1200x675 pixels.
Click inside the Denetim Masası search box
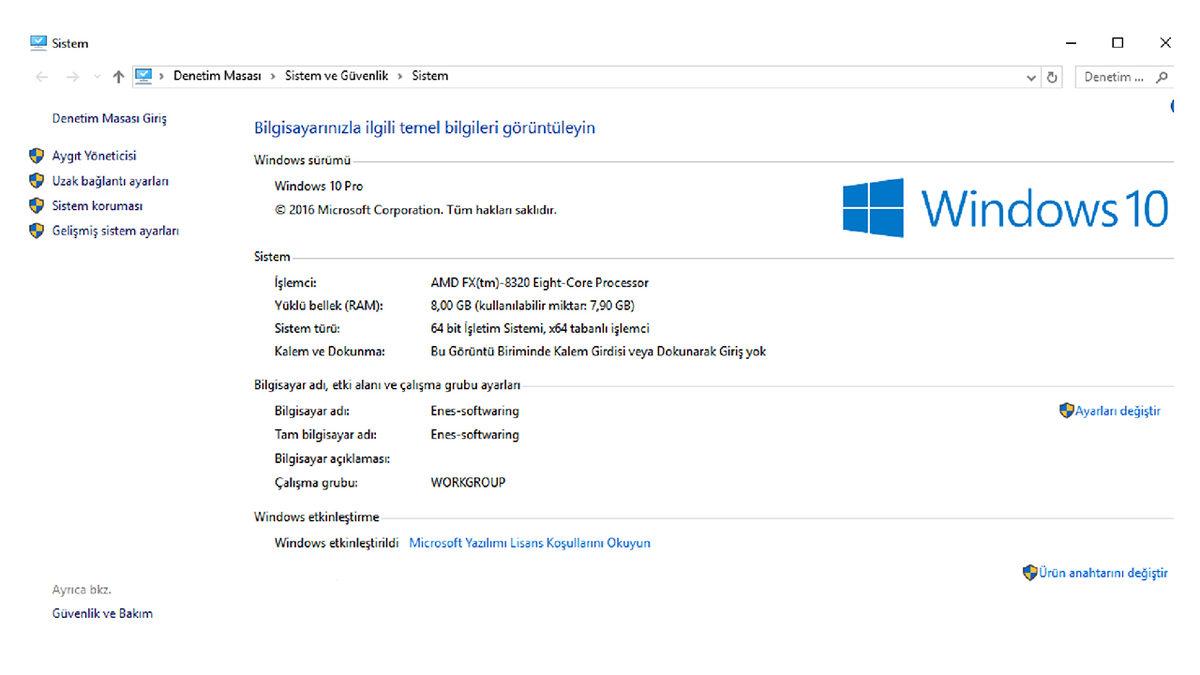pos(1115,76)
